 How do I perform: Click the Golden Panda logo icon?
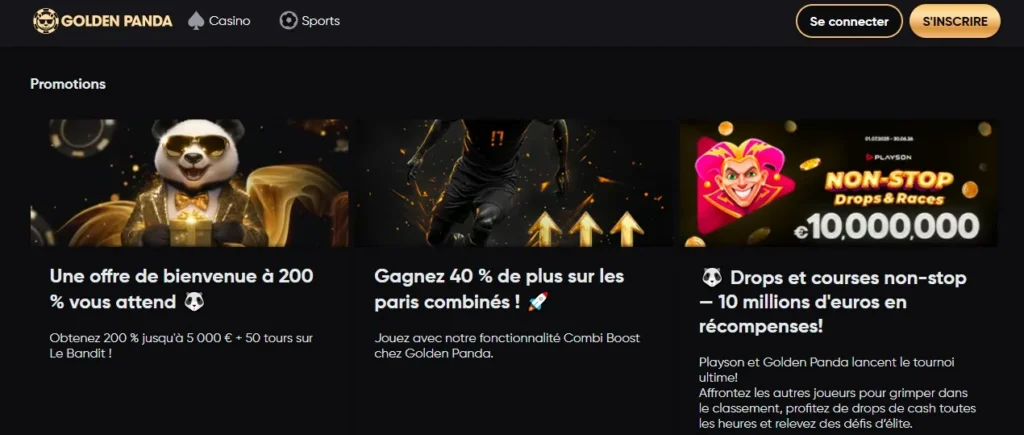46,21
